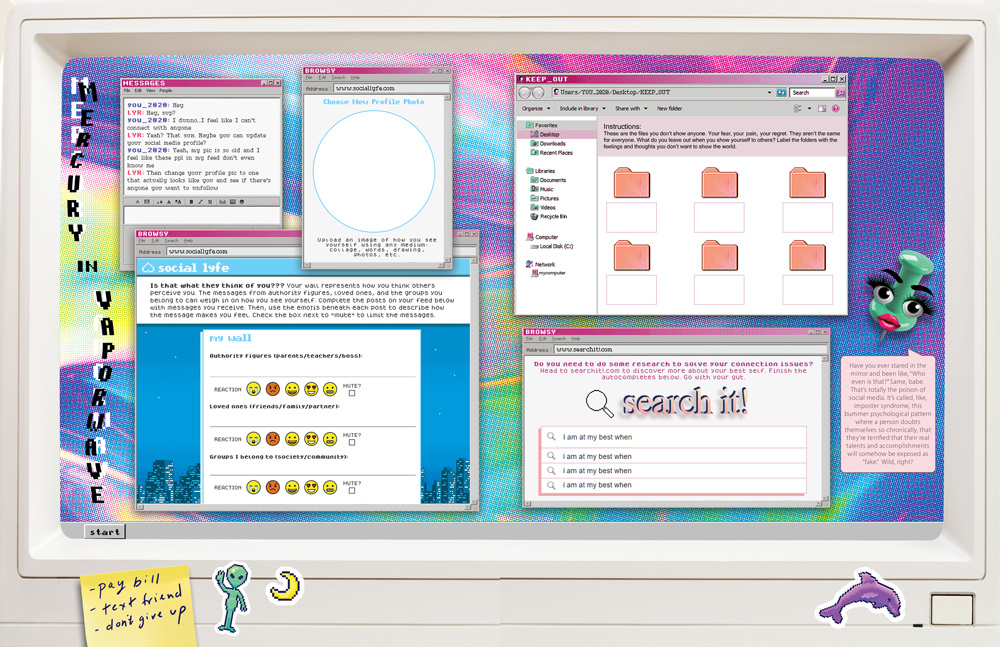Open the view options dropdown arrow in KEEP_OUT
The width and height of the screenshot is (1000, 647).
(809, 109)
